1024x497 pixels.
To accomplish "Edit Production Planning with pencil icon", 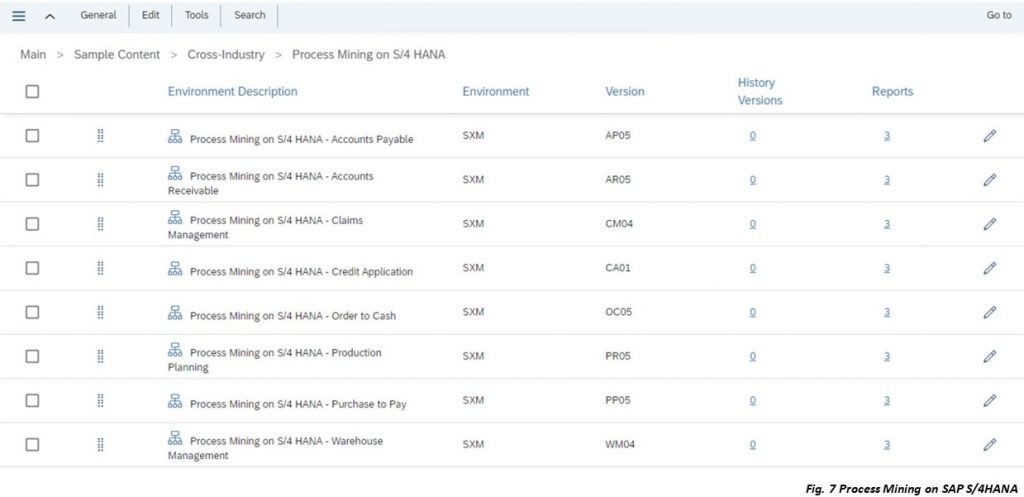I will click(x=989, y=356).
